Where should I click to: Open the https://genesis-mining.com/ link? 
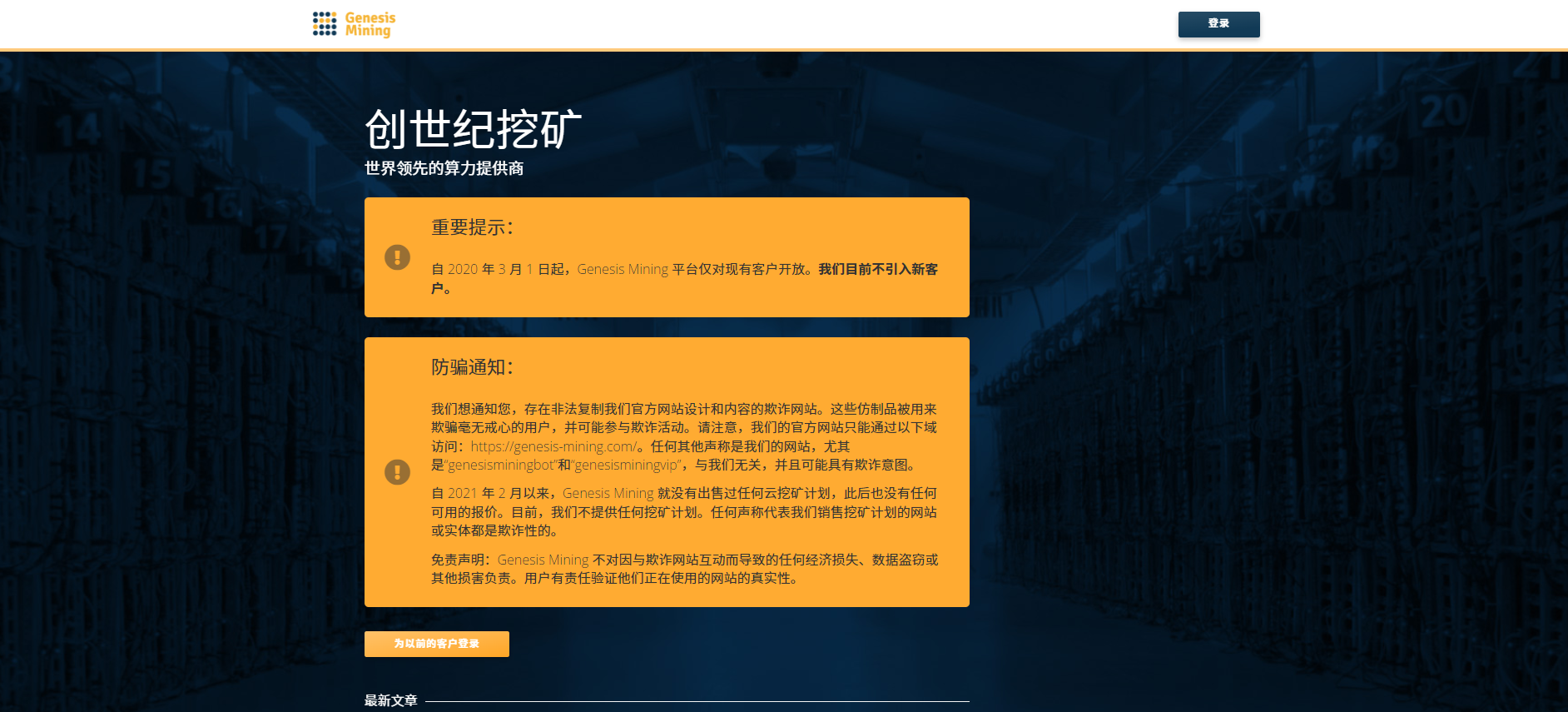coord(553,446)
